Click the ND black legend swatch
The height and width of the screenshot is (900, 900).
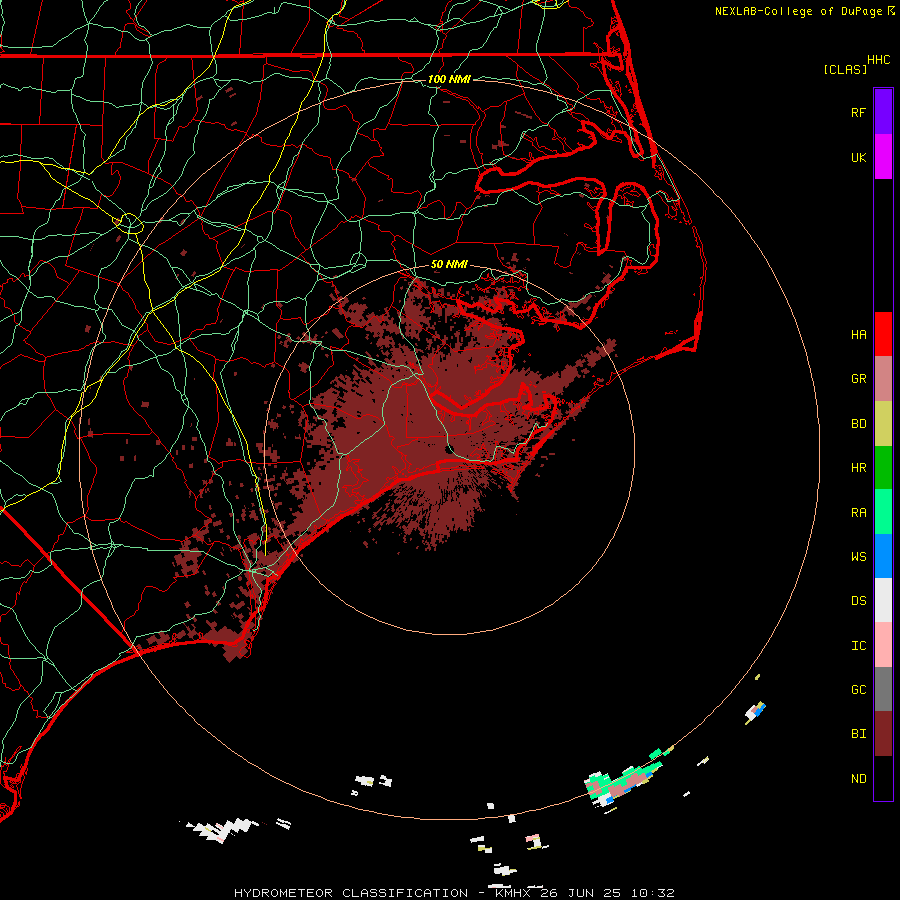coord(883,778)
